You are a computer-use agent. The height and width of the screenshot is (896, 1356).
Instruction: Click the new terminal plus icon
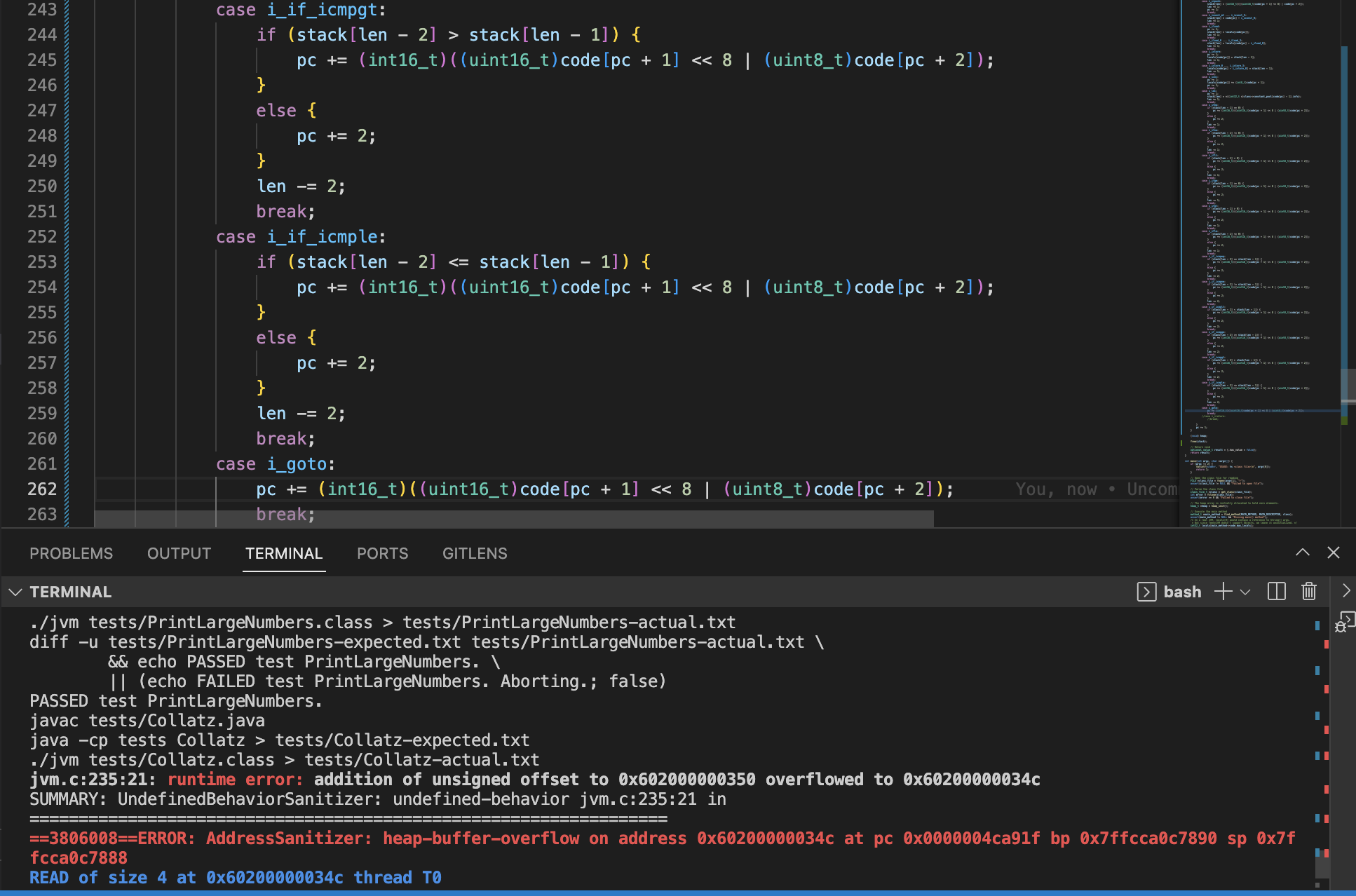click(x=1223, y=592)
